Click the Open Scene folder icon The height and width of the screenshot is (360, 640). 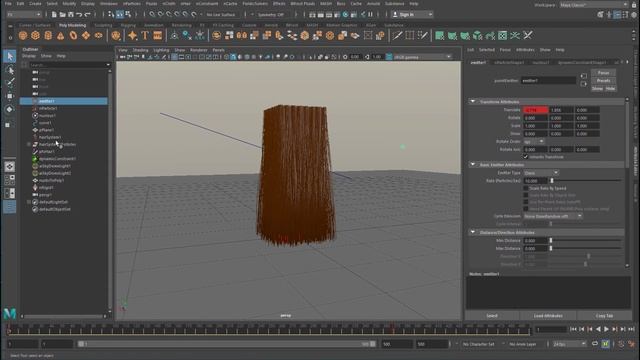tap(62, 15)
